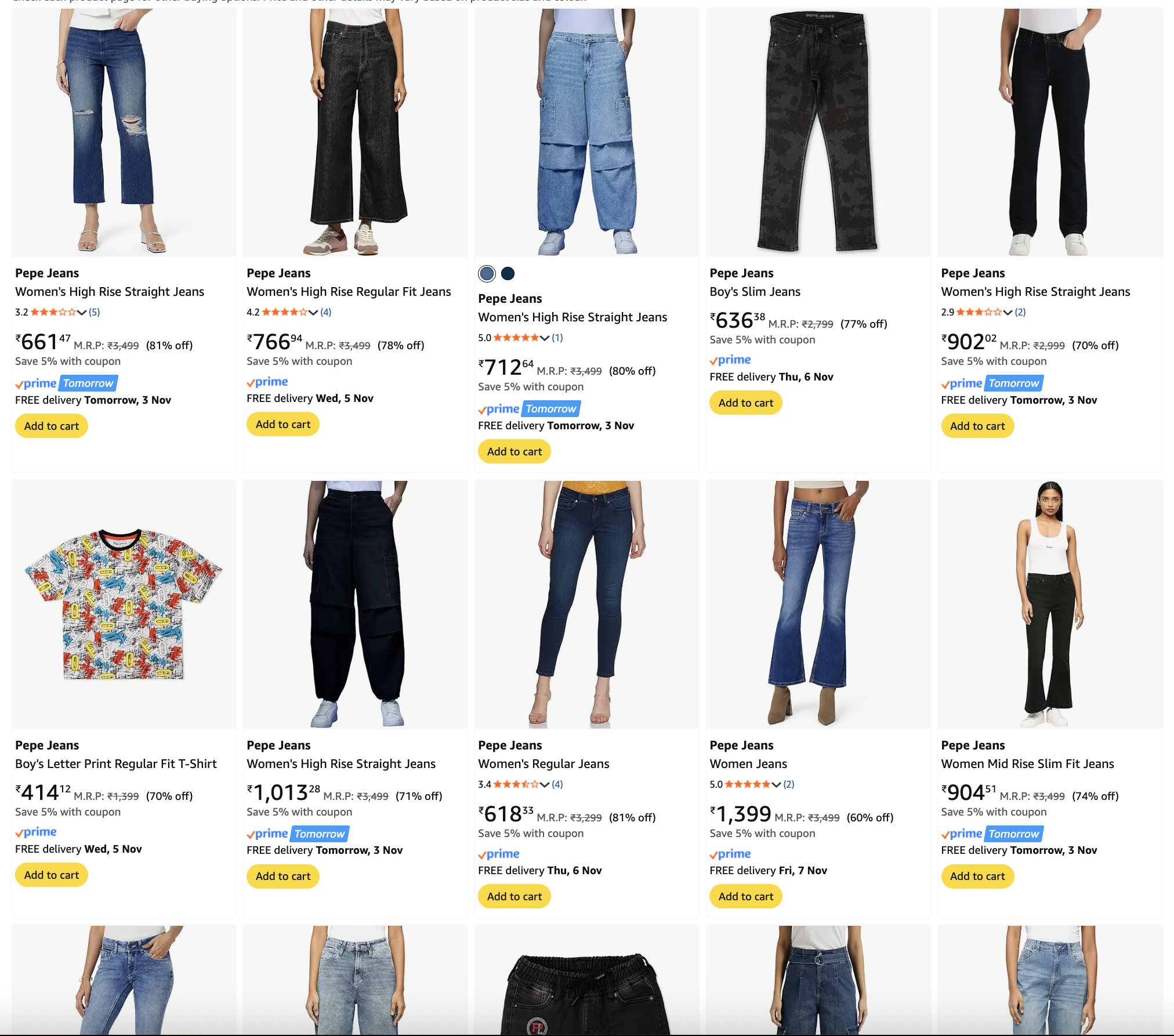
Task: Open Women's High Rise Regular Fit Jeans link
Action: 349,292
